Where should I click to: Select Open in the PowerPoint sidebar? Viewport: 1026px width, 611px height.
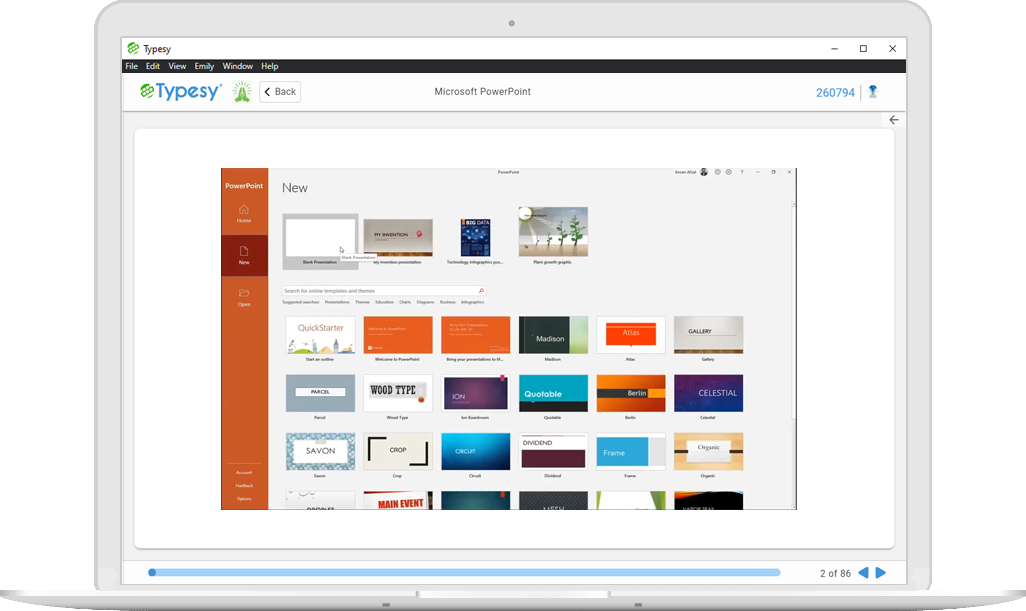pos(244,298)
